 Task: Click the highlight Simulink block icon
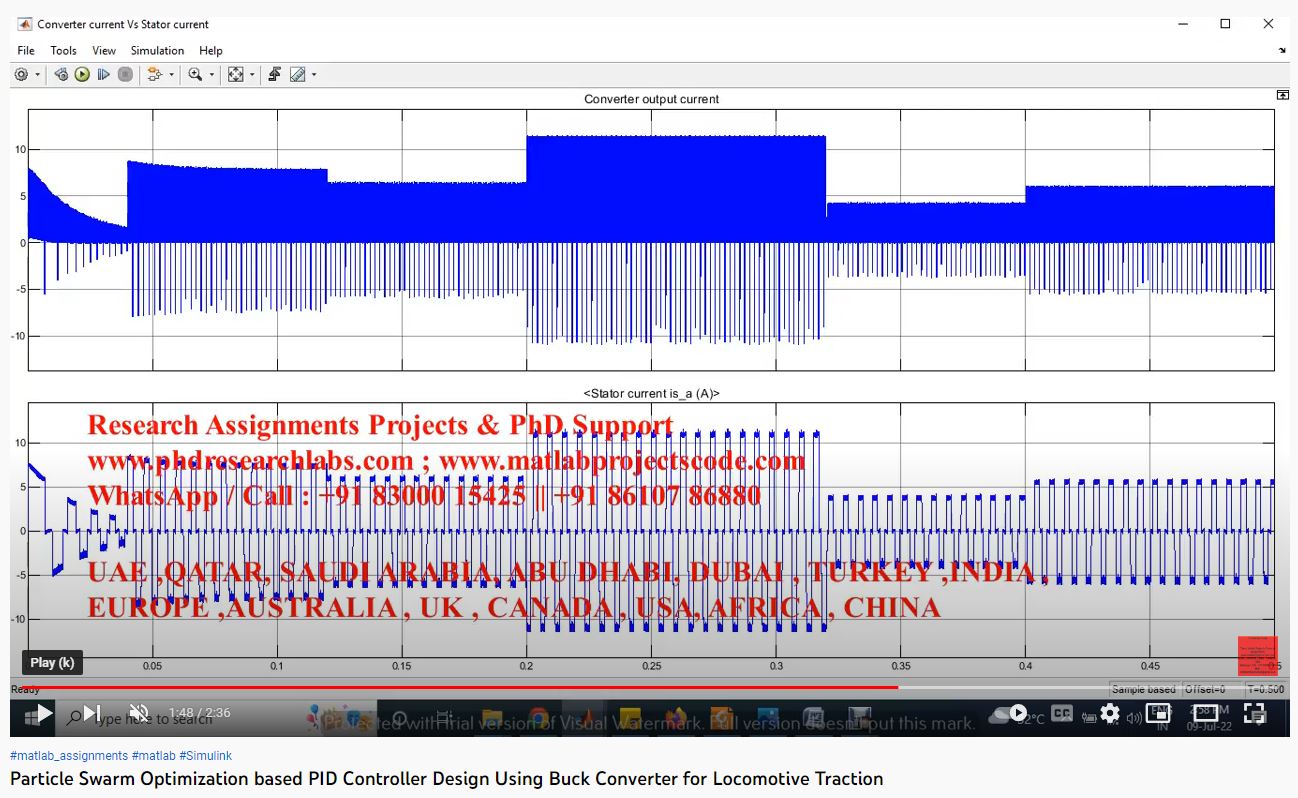[x=154, y=75]
